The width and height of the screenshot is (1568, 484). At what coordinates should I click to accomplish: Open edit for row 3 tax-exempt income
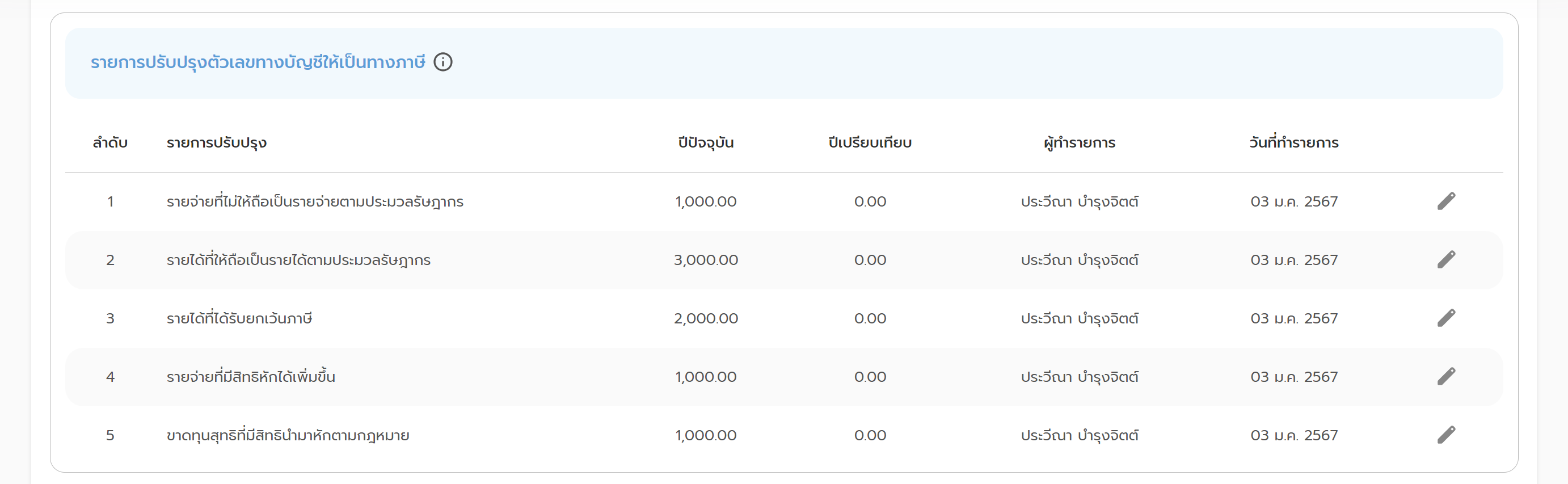(1446, 318)
